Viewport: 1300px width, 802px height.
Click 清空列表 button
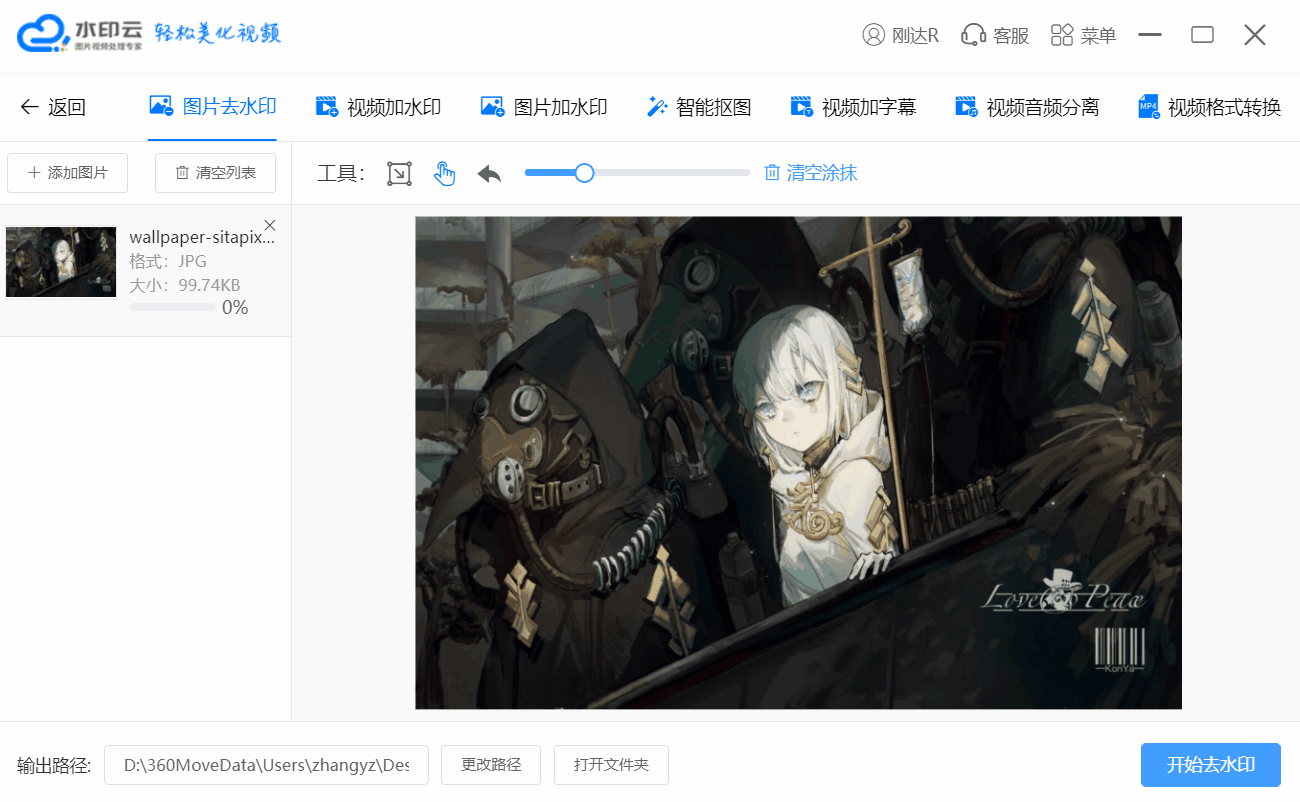(215, 173)
